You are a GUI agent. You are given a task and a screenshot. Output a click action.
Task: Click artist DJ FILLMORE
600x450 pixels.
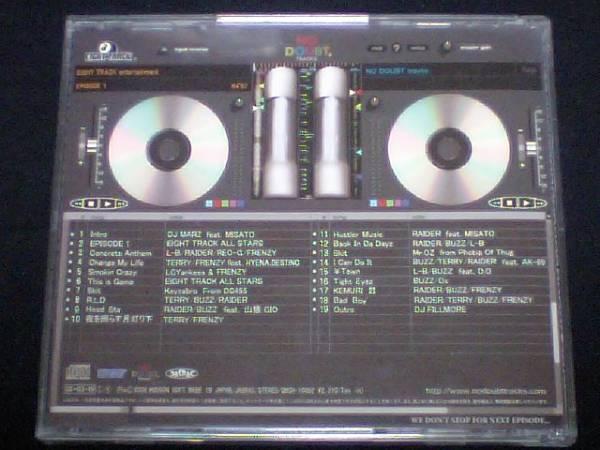(440, 309)
